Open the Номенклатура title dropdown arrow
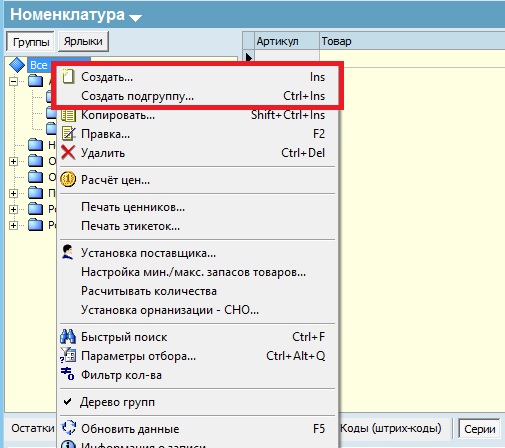 point(135,18)
